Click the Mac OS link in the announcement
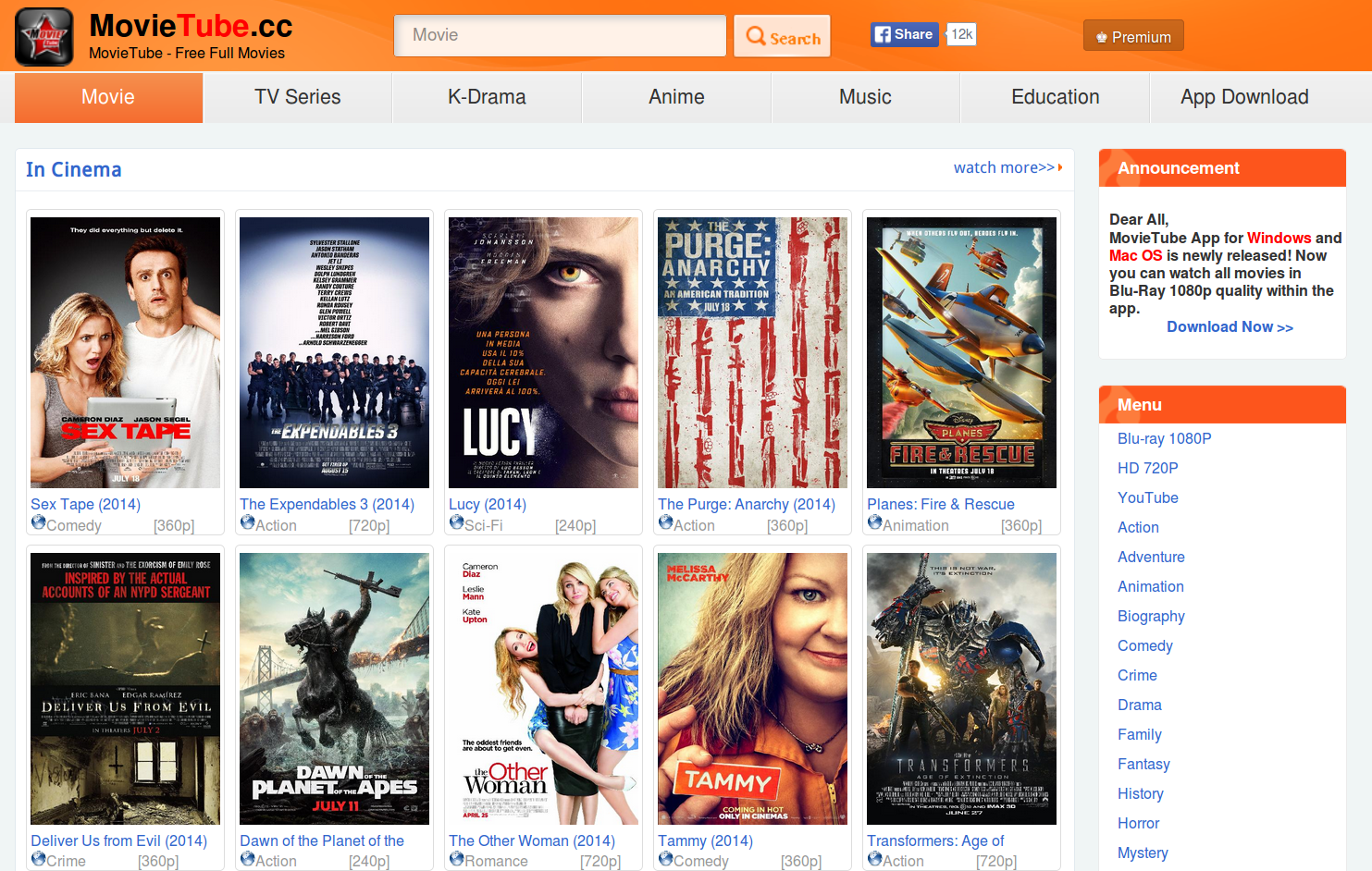Viewport: 1372px width, 871px height. 1135,255
